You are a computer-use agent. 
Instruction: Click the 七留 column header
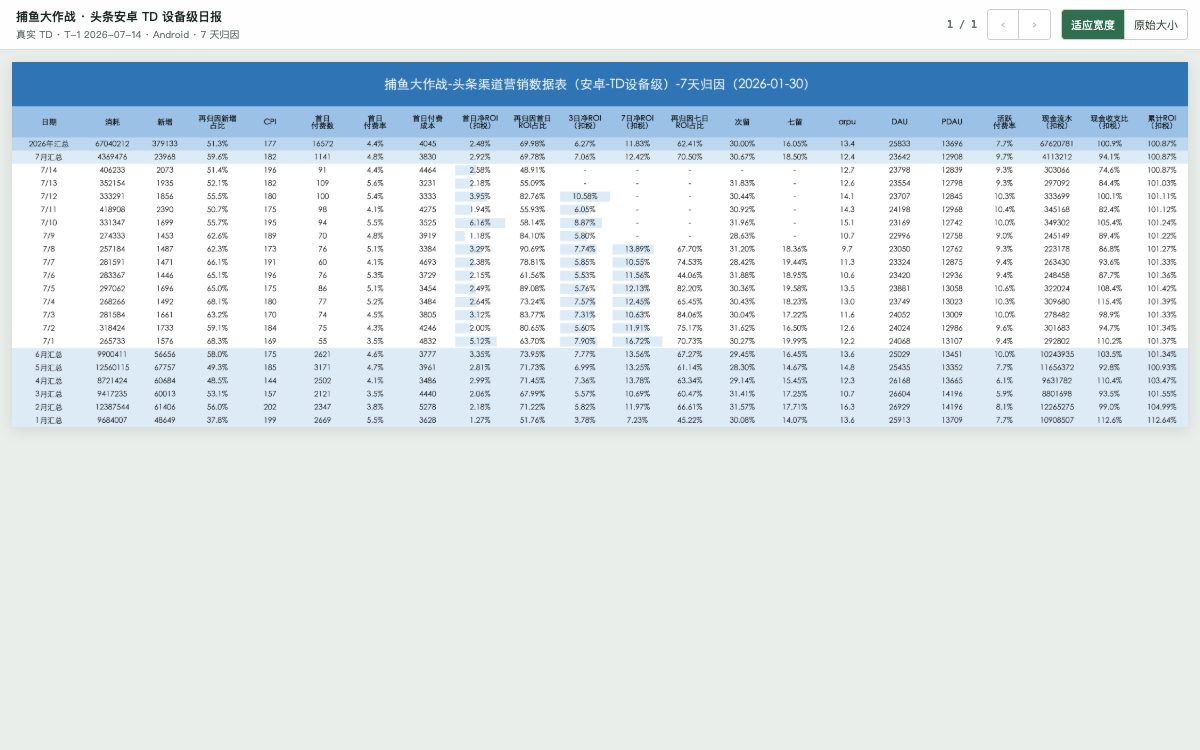click(794, 122)
